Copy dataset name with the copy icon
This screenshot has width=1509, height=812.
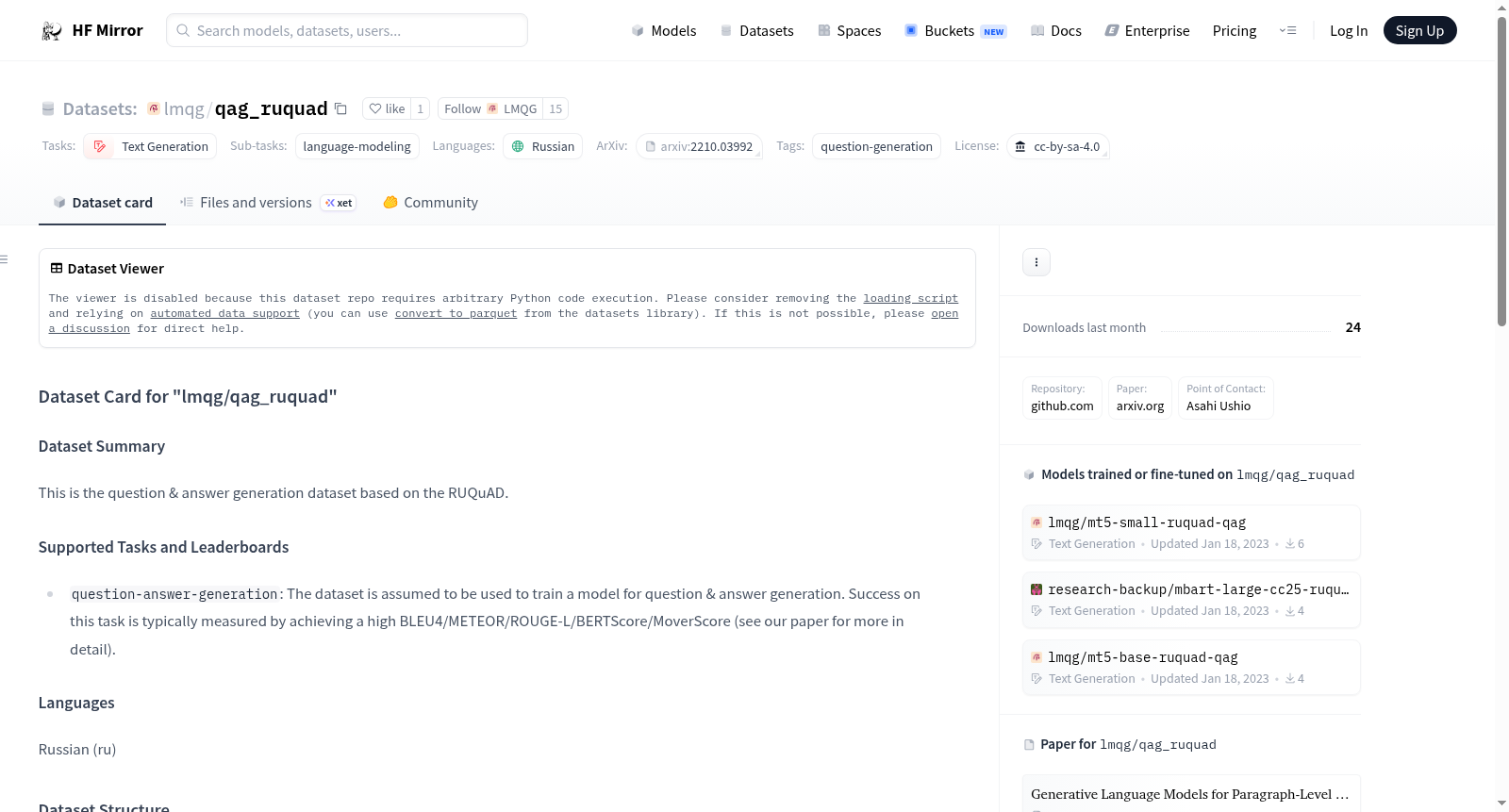coord(341,109)
